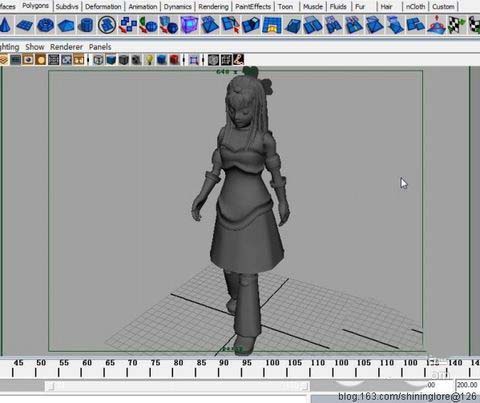The width and height of the screenshot is (480, 403).
Task: Create a polygon pipe from the shelf
Action: (x=86, y=25)
